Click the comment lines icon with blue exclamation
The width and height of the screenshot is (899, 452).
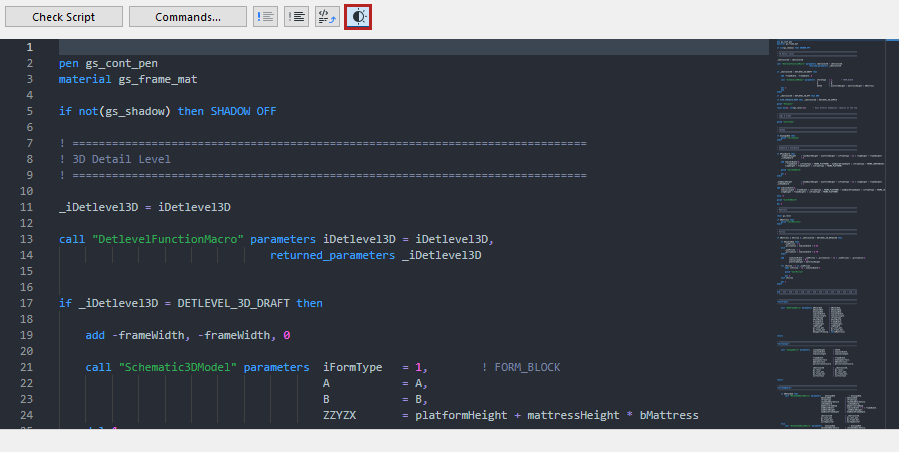(x=265, y=17)
